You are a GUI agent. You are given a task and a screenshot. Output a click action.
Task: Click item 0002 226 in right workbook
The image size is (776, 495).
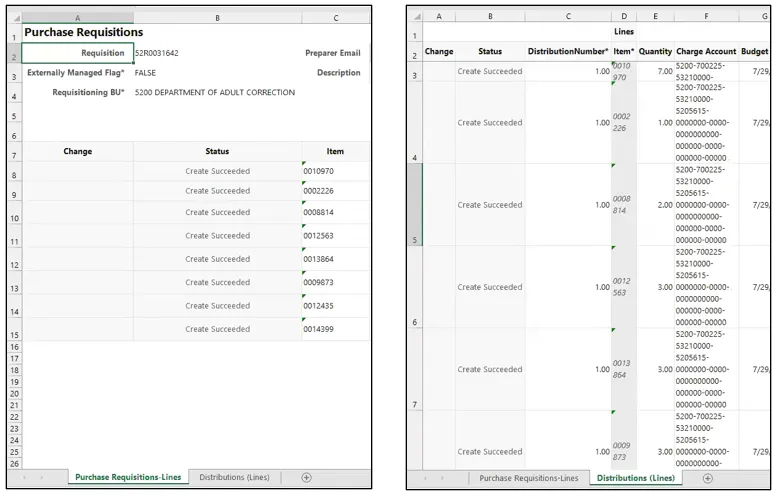point(622,122)
